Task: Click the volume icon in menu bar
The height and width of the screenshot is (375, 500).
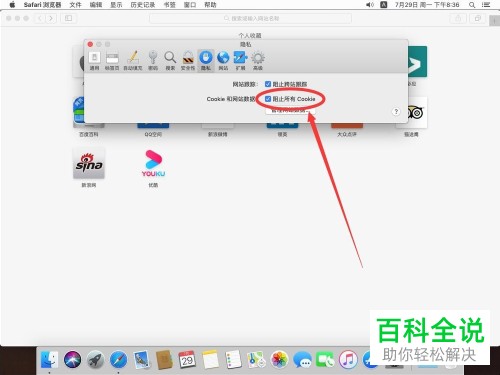Action: pyautogui.click(x=370, y=5)
